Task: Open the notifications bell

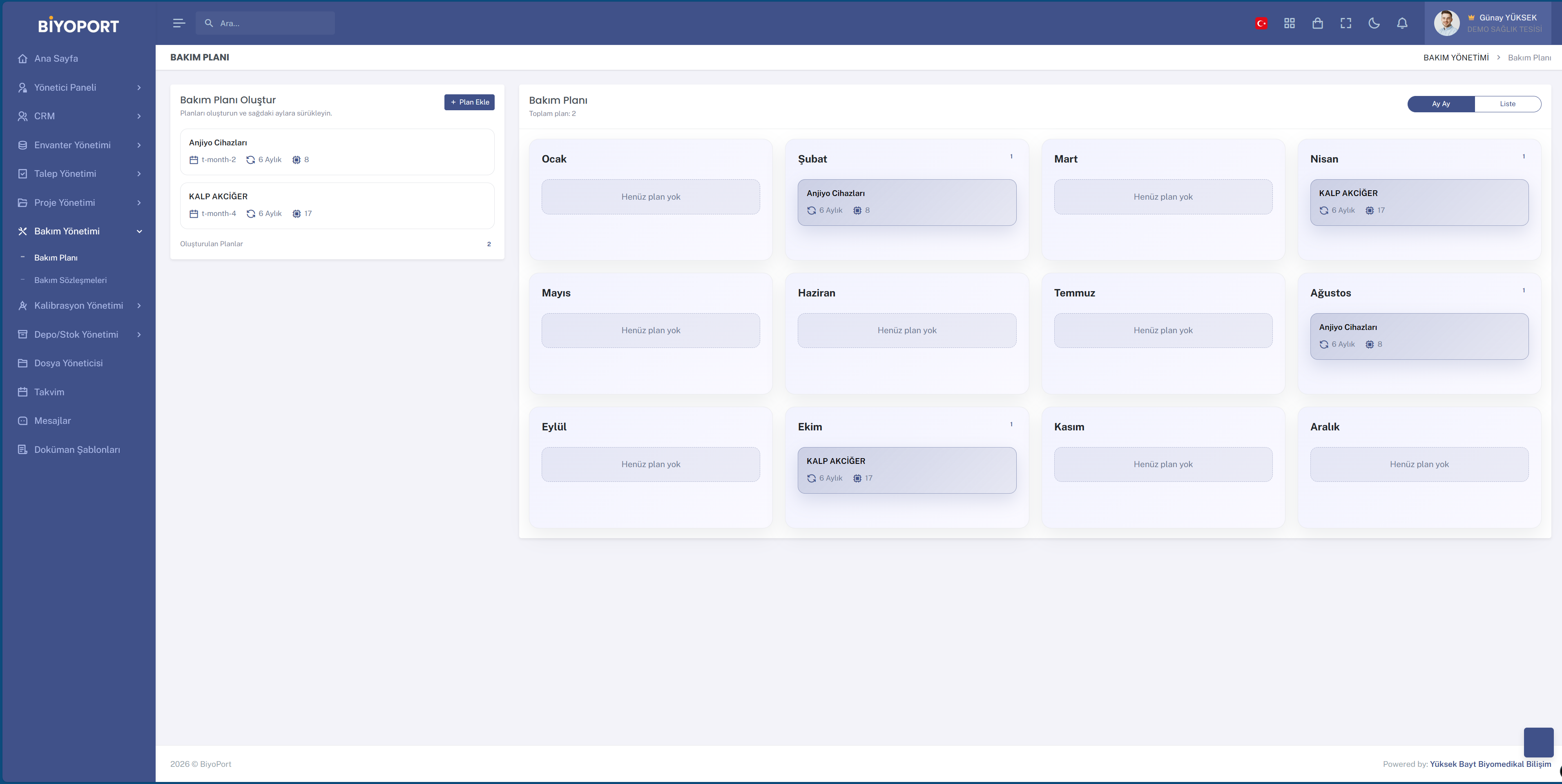Action: click(1402, 23)
